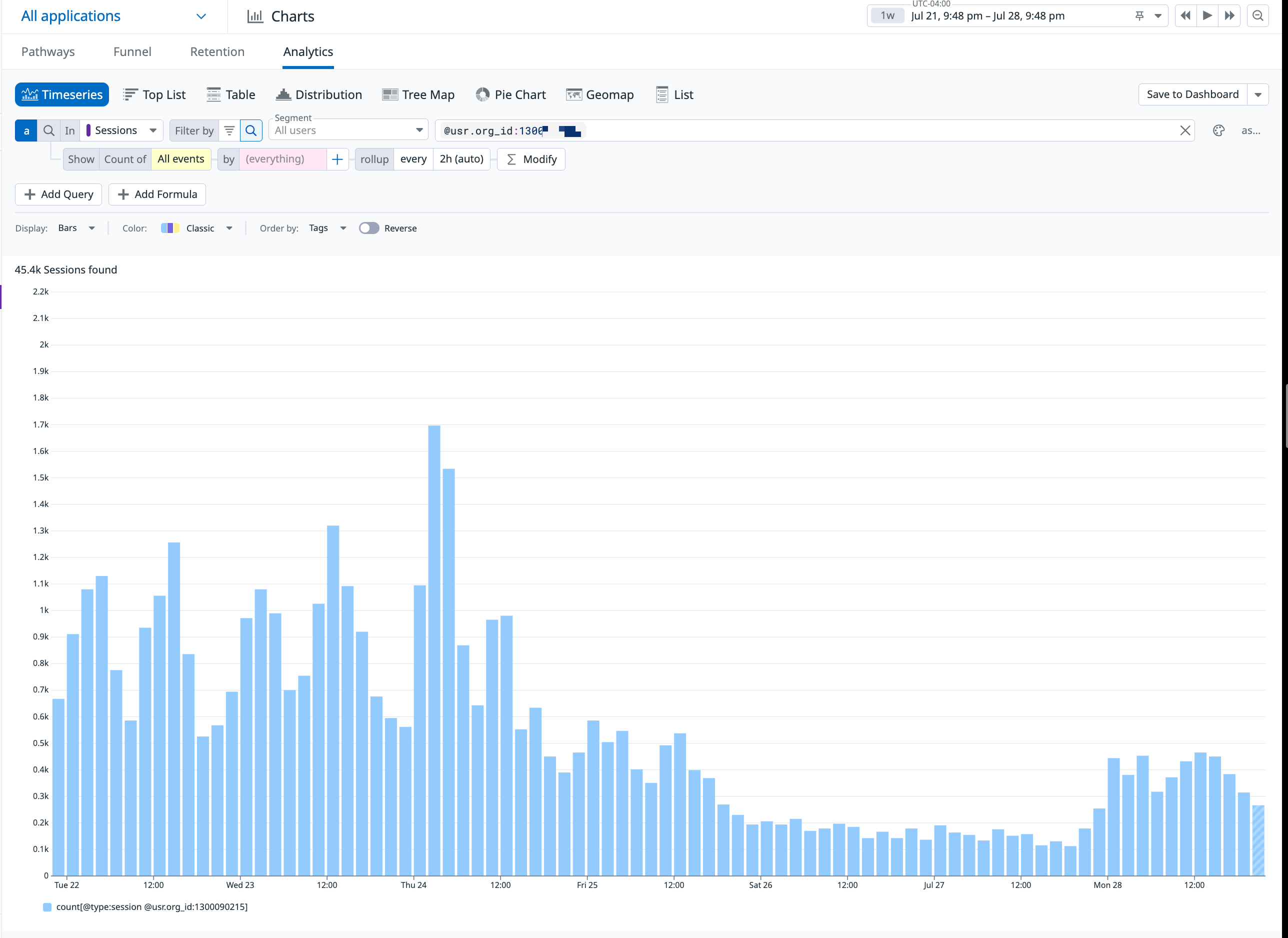The width and height of the screenshot is (1288, 938).
Task: Click the Charts bar-chart icon
Action: (x=255, y=16)
